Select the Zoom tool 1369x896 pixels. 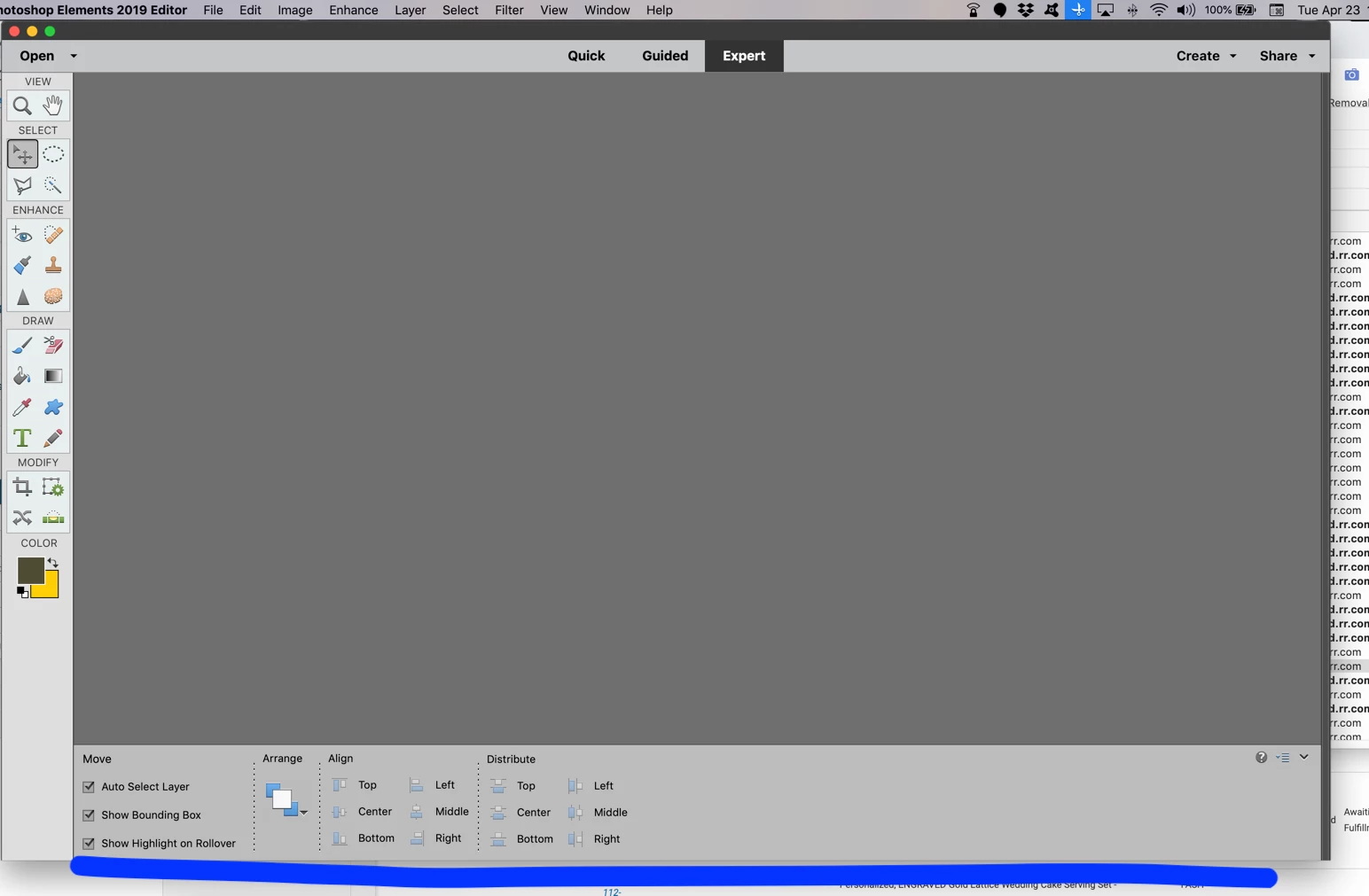(22, 106)
